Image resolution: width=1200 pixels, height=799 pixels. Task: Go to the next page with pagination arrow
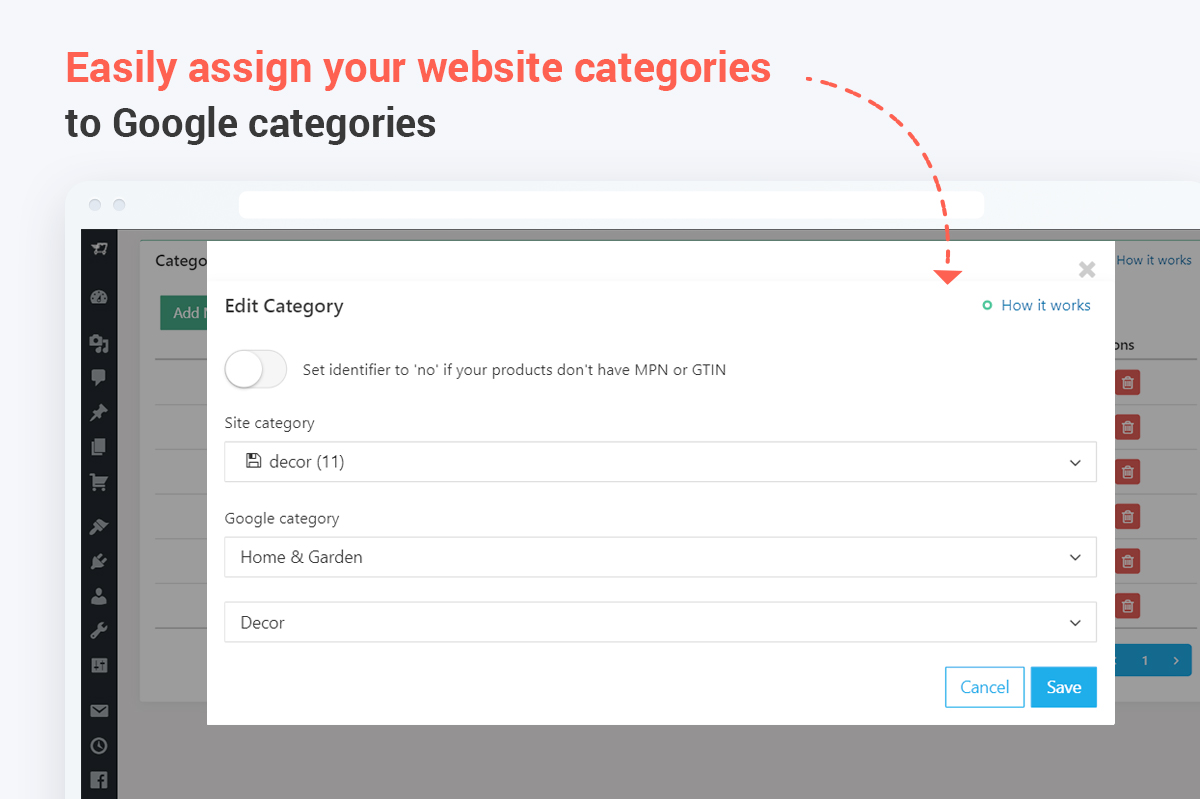pyautogui.click(x=1177, y=660)
